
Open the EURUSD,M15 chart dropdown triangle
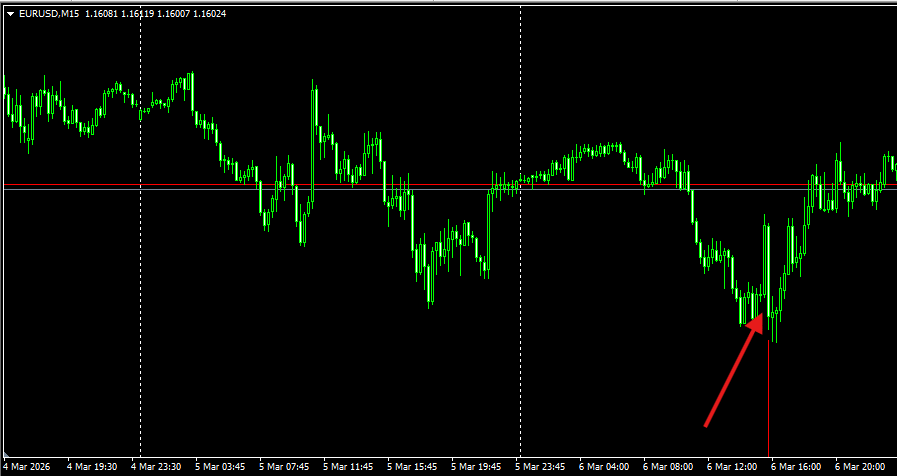[x=10, y=14]
